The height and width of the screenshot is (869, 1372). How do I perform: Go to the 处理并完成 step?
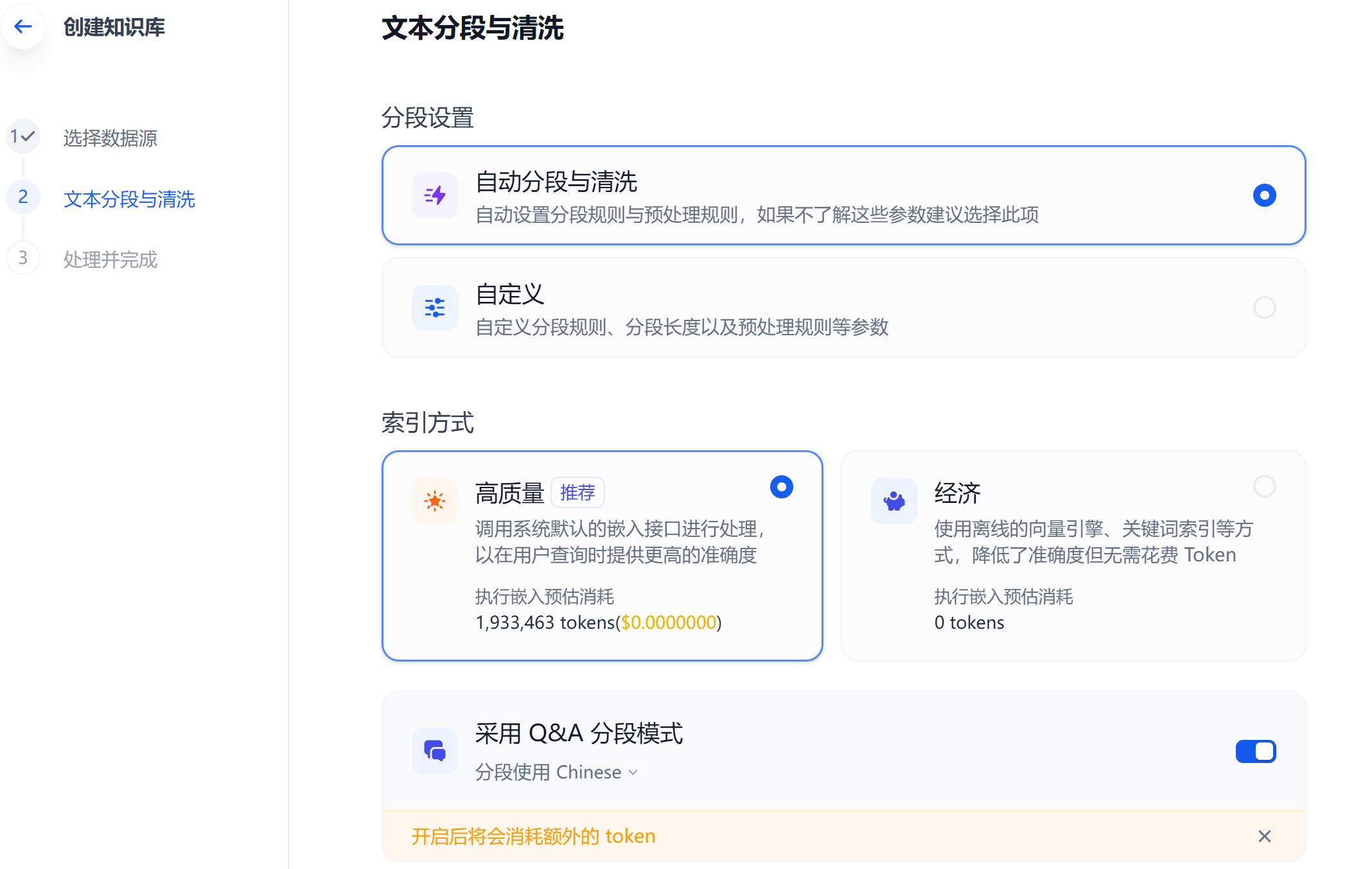[x=110, y=259]
